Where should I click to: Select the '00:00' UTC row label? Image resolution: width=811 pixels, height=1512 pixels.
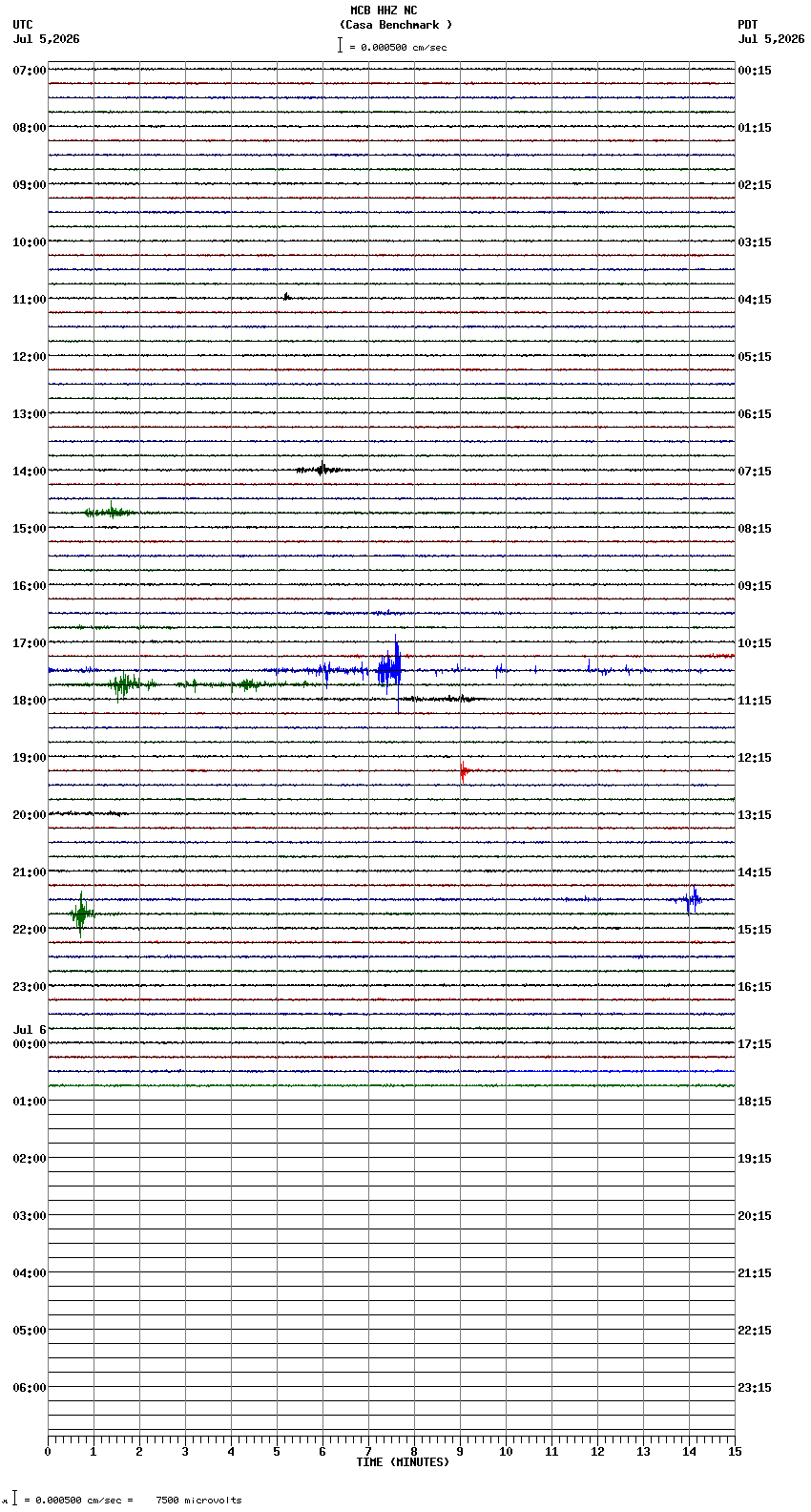click(30, 1044)
